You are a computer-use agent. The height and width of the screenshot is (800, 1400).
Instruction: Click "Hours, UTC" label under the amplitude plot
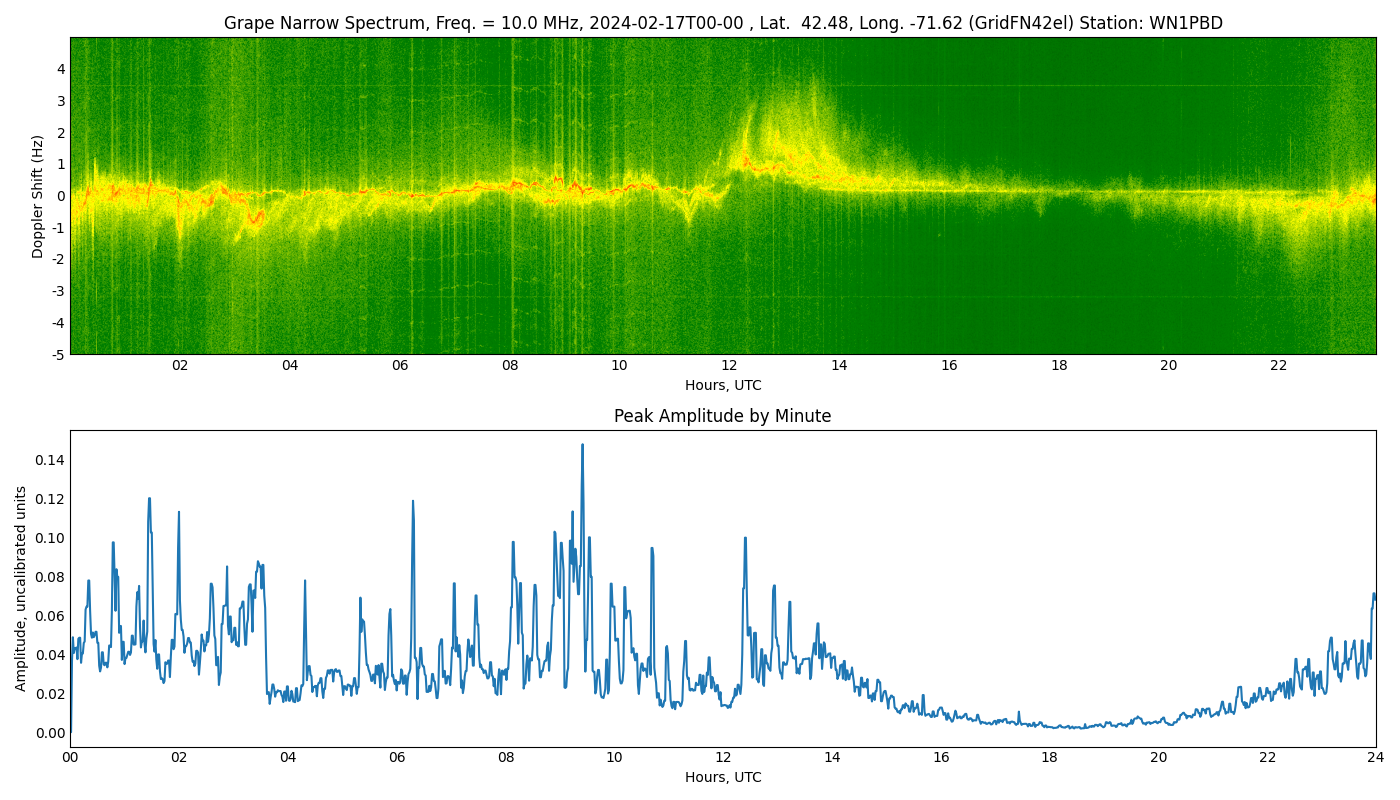(722, 777)
